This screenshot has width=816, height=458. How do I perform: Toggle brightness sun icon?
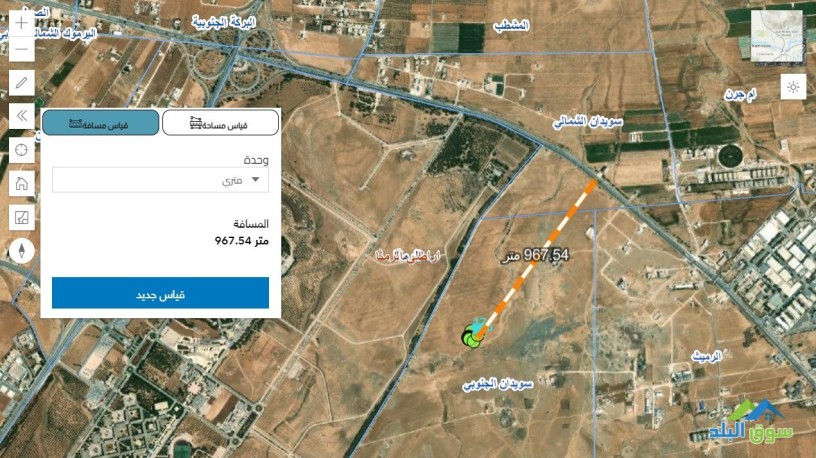point(793,87)
